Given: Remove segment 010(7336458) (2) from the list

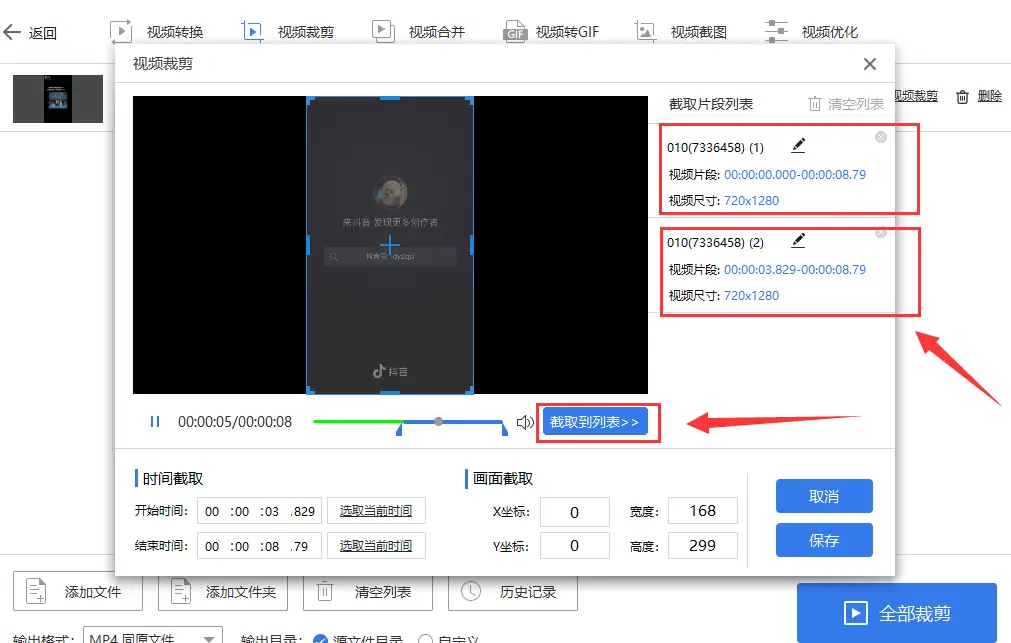Looking at the screenshot, I should coord(881,232).
